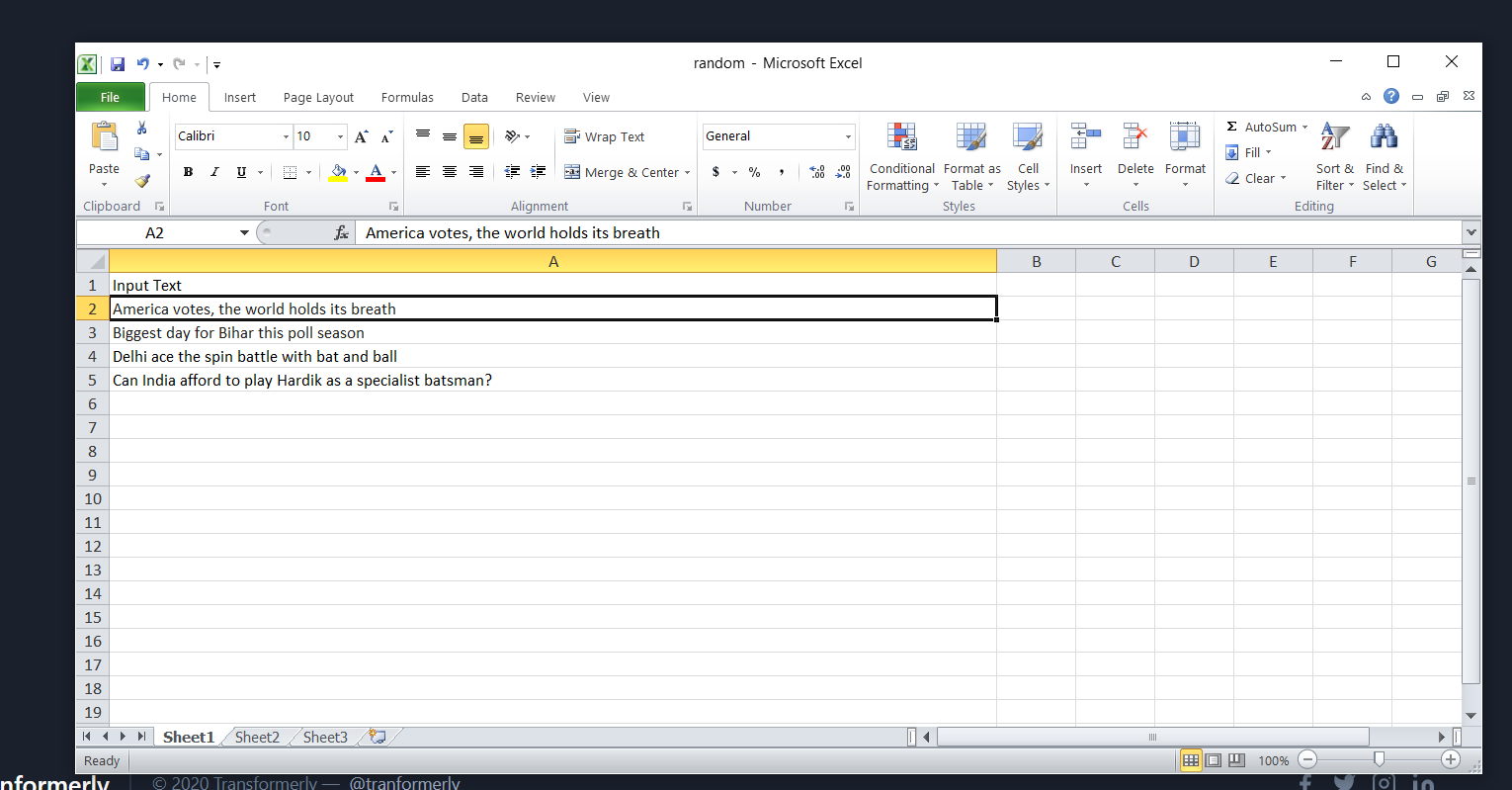Undo the last action

(143, 64)
